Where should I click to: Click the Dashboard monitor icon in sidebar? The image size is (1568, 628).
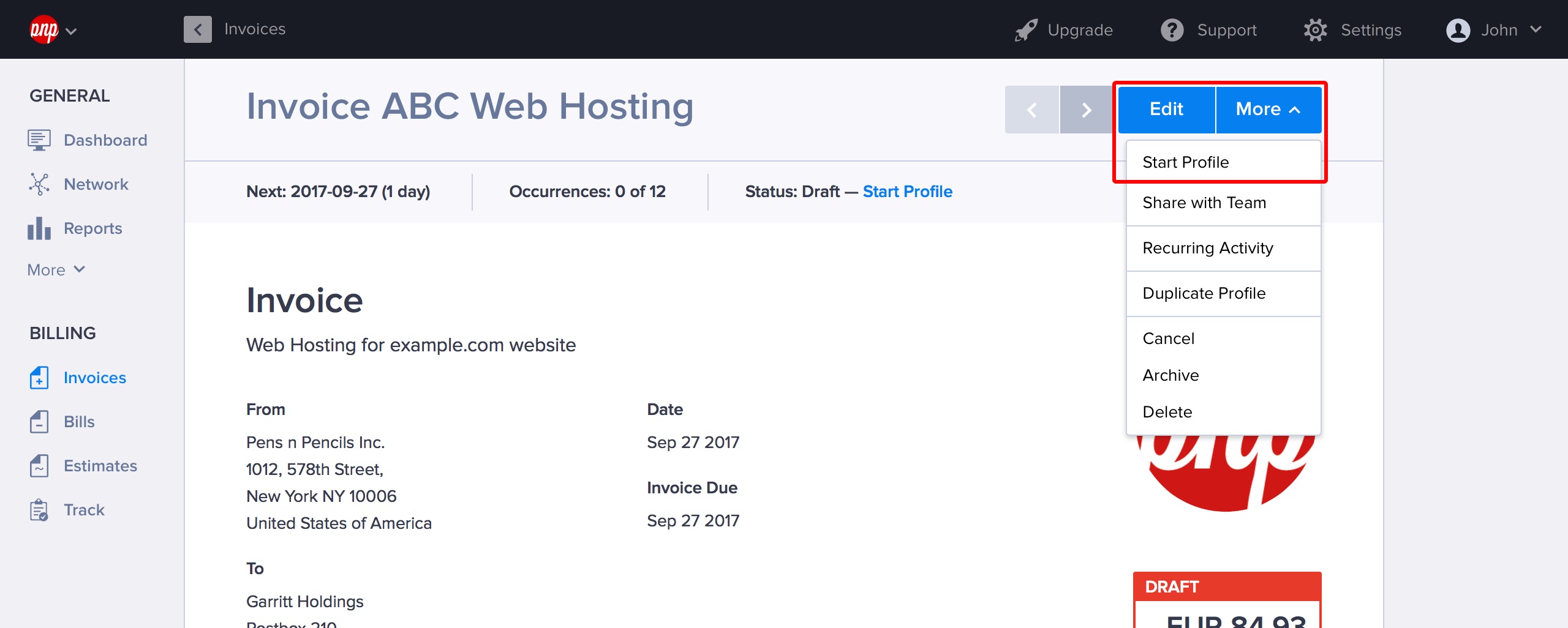[39, 140]
